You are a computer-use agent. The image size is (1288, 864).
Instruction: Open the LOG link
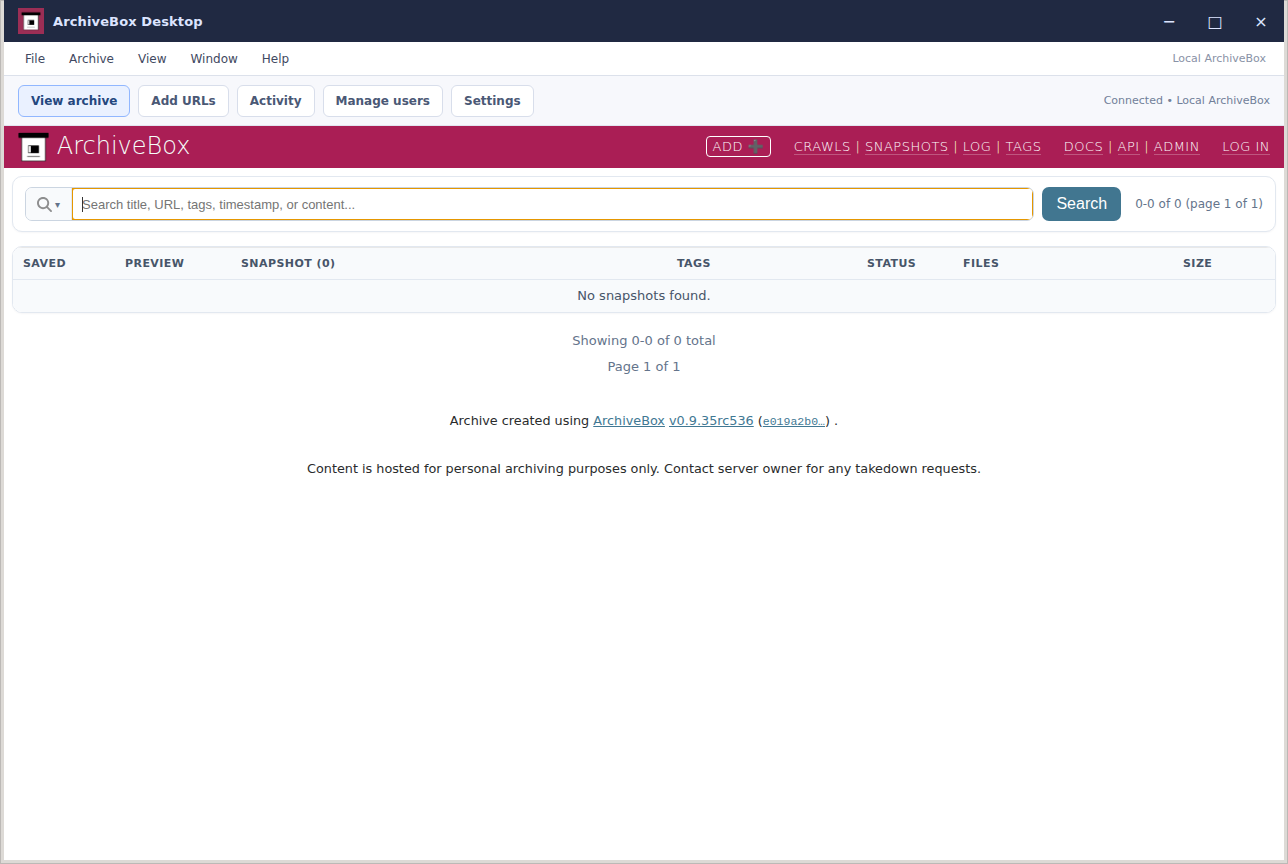click(977, 147)
